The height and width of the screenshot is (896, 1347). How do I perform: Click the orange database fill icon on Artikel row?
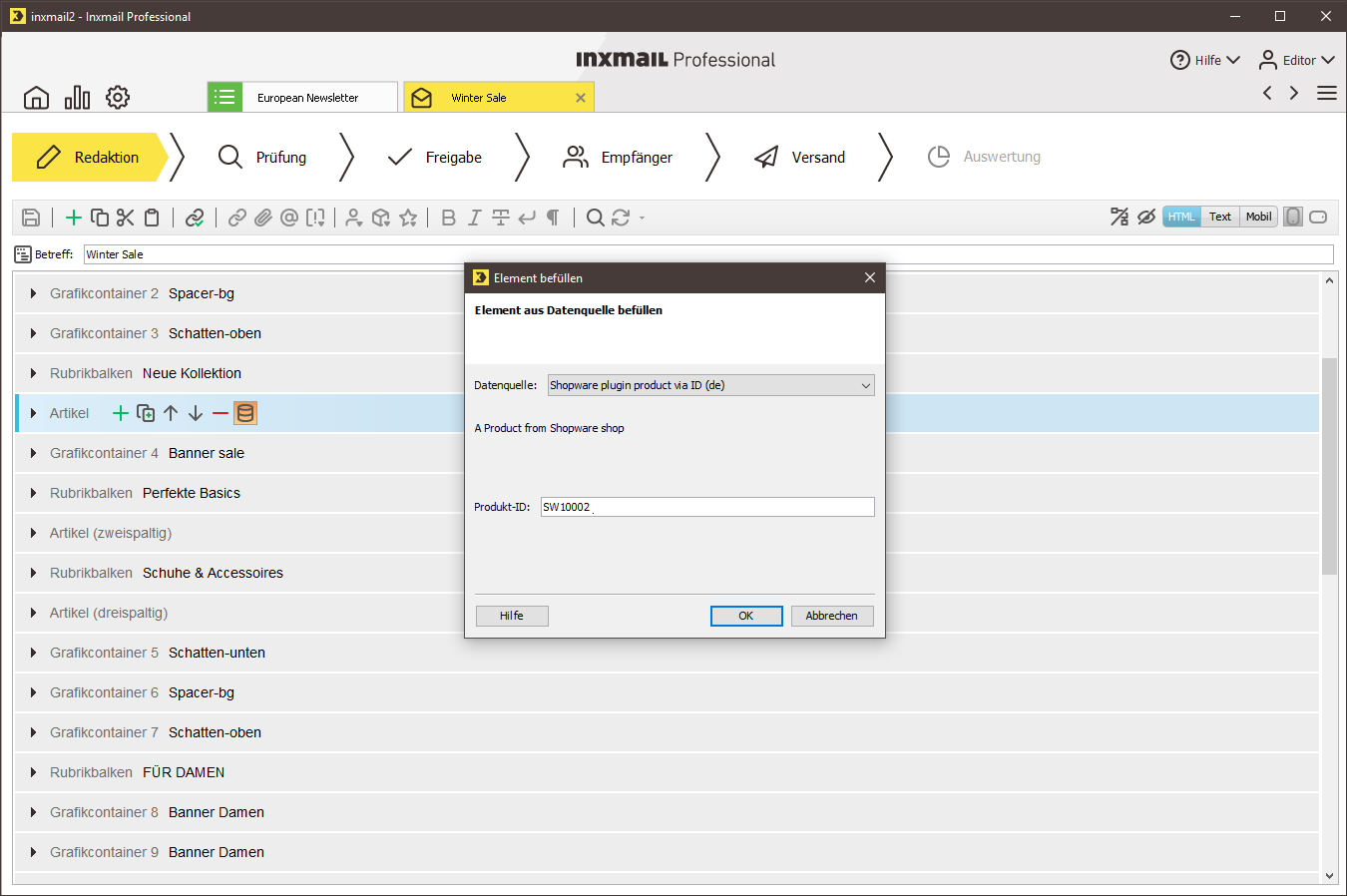click(x=245, y=413)
